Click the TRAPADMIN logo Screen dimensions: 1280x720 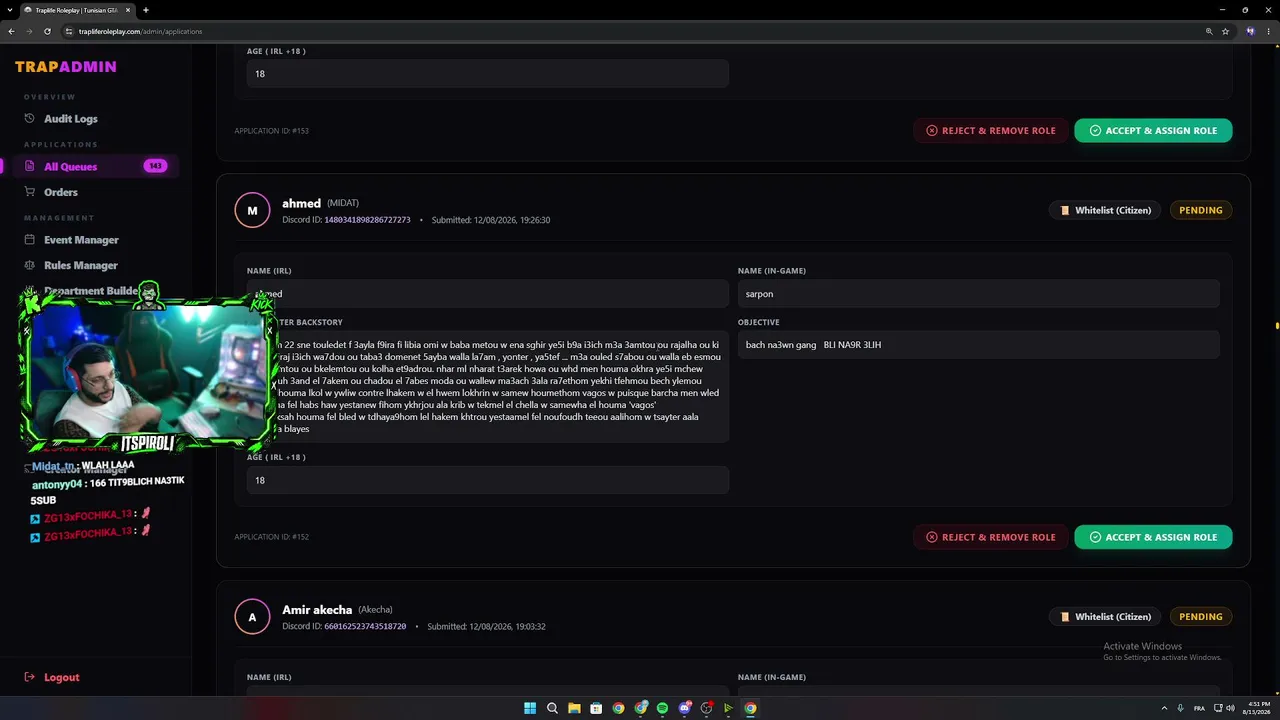(x=66, y=67)
